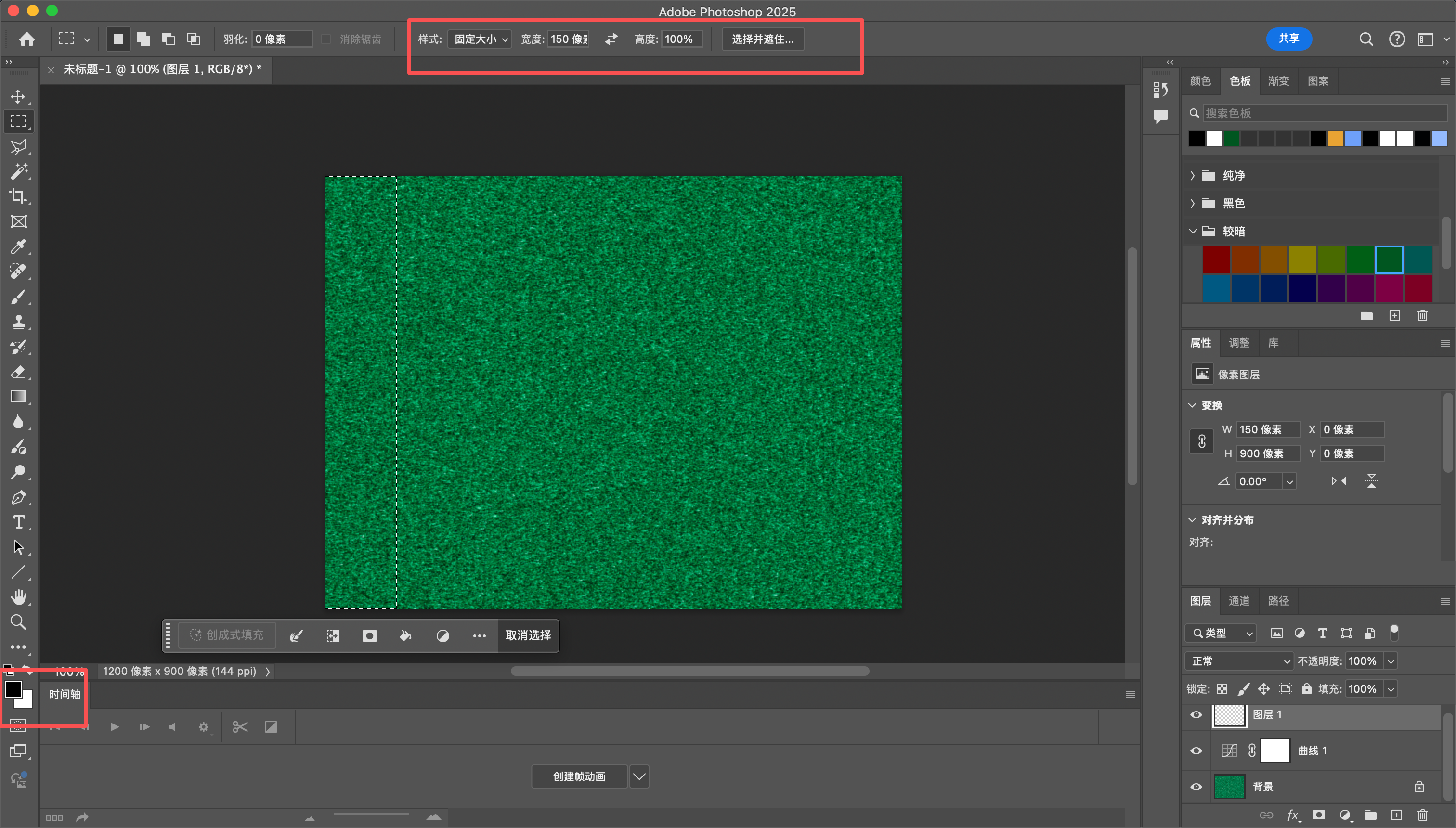Delete layer with trash icon in Layers panel
This screenshot has height=828, width=1456.
(x=1422, y=815)
